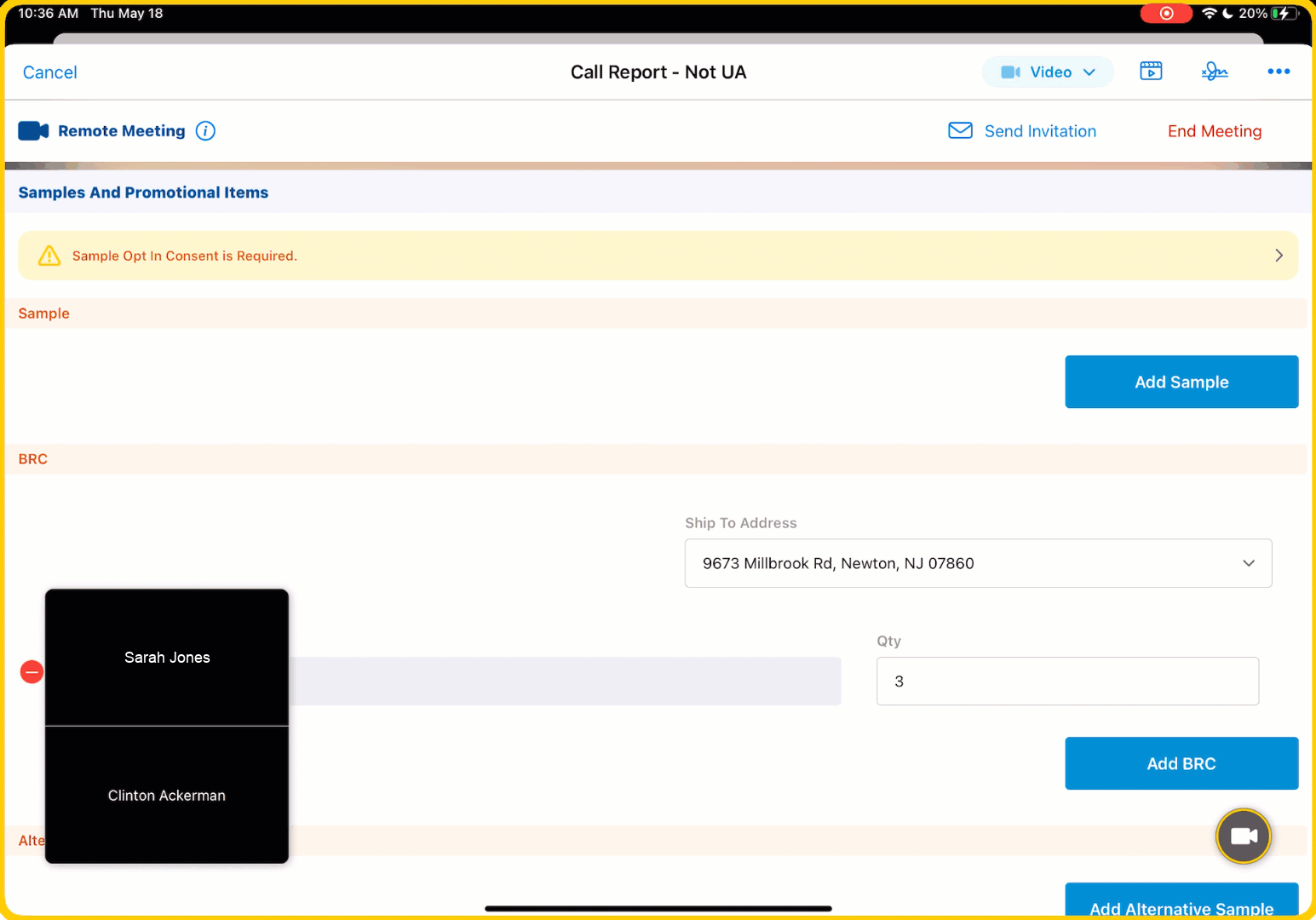1316x920 pixels.
Task: Tap the signature capture icon
Action: point(1214,72)
